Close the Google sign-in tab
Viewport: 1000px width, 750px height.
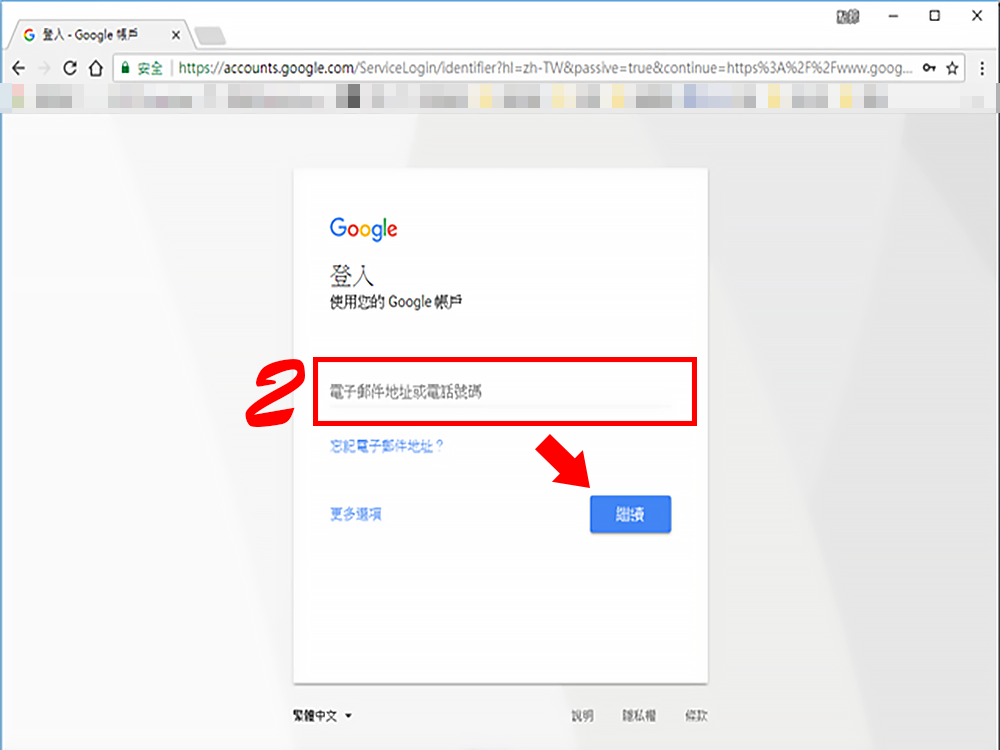[x=176, y=35]
